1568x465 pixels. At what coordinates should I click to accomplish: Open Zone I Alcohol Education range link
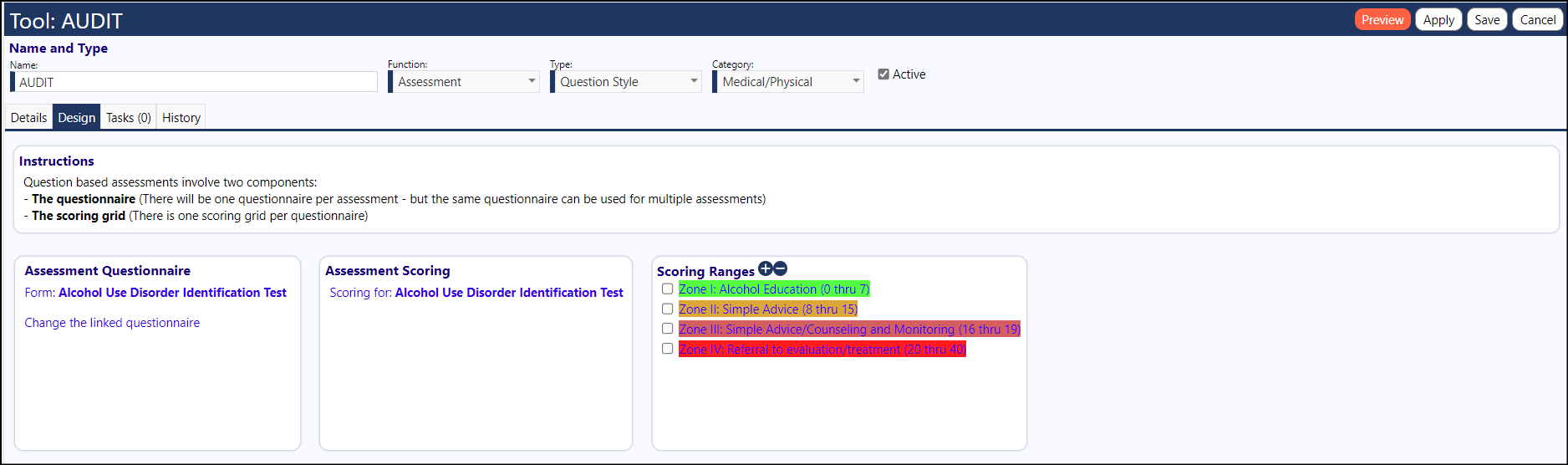tap(774, 289)
